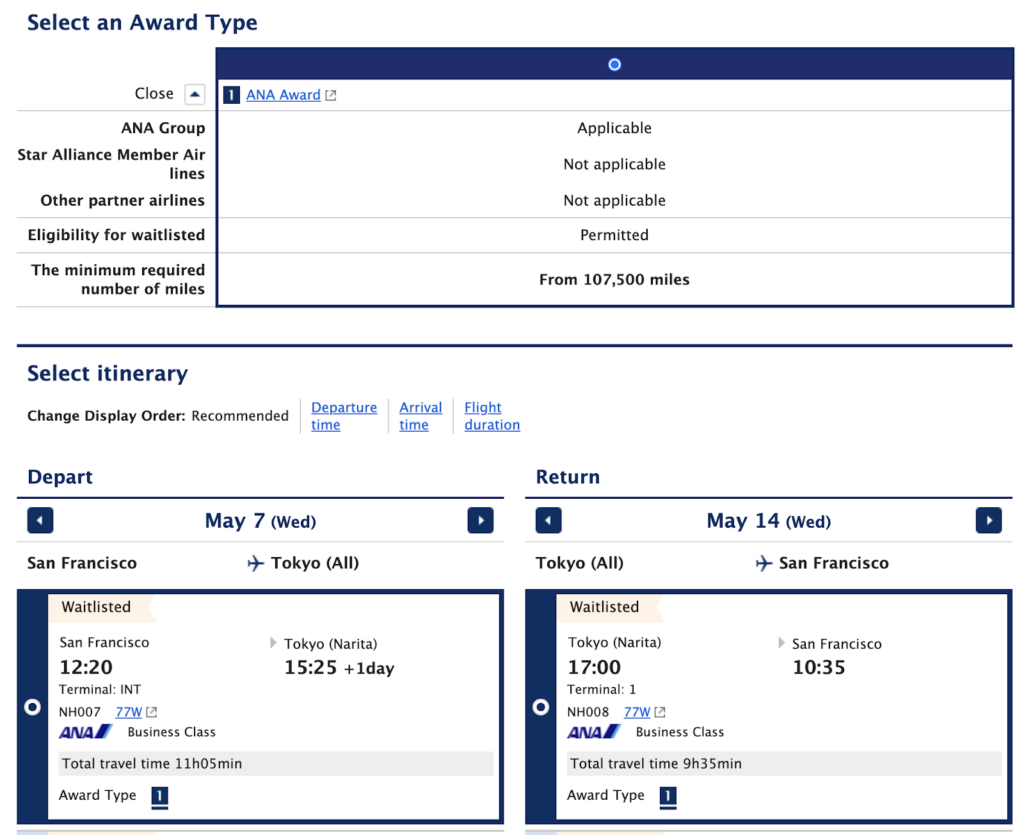Collapse award details with Close arrow
Image resolution: width=1024 pixels, height=835 pixels.
(195, 94)
